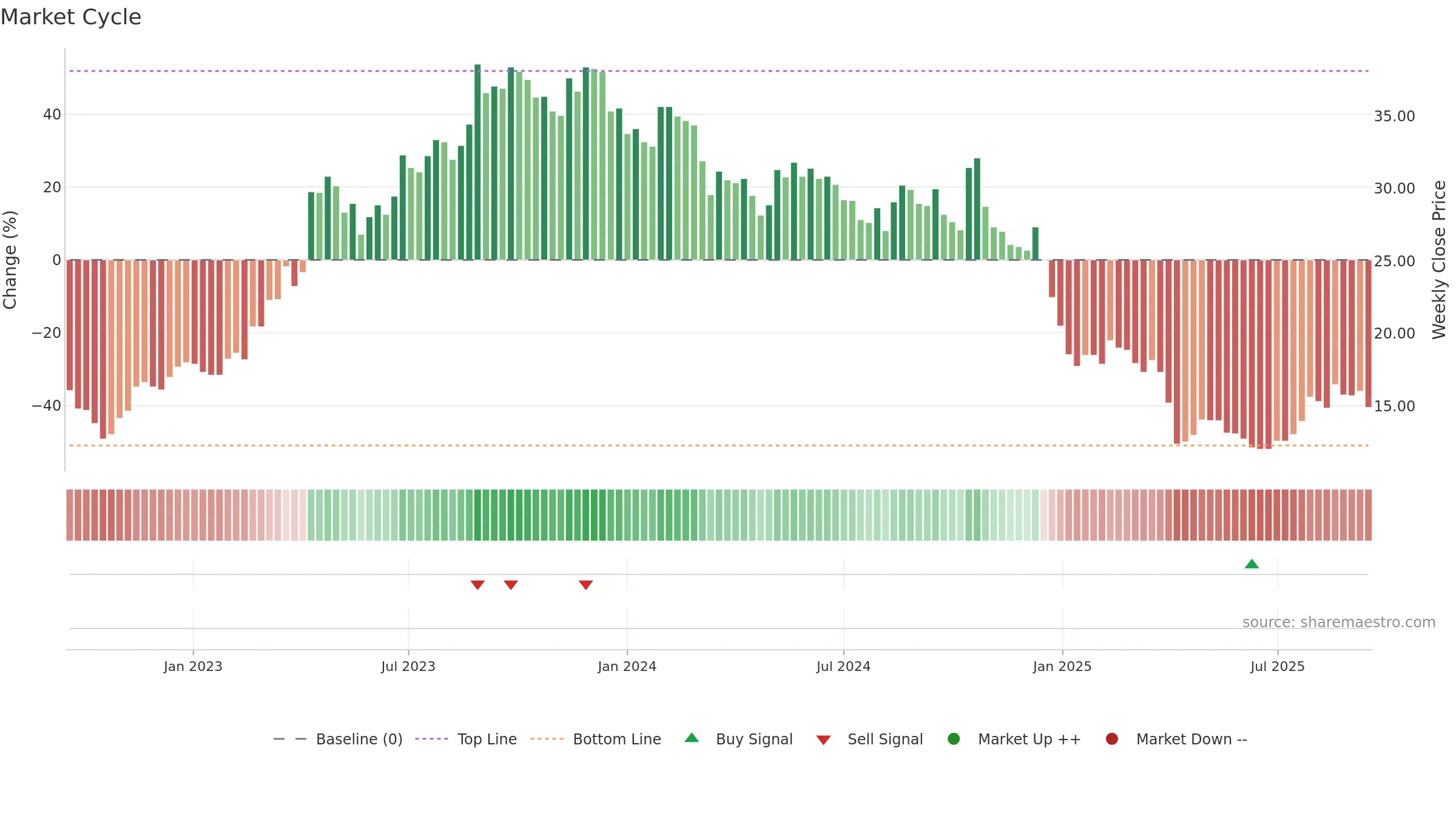The height and width of the screenshot is (819, 1456).
Task: Click the 20.00 price tick on right axis
Action: (1394, 334)
